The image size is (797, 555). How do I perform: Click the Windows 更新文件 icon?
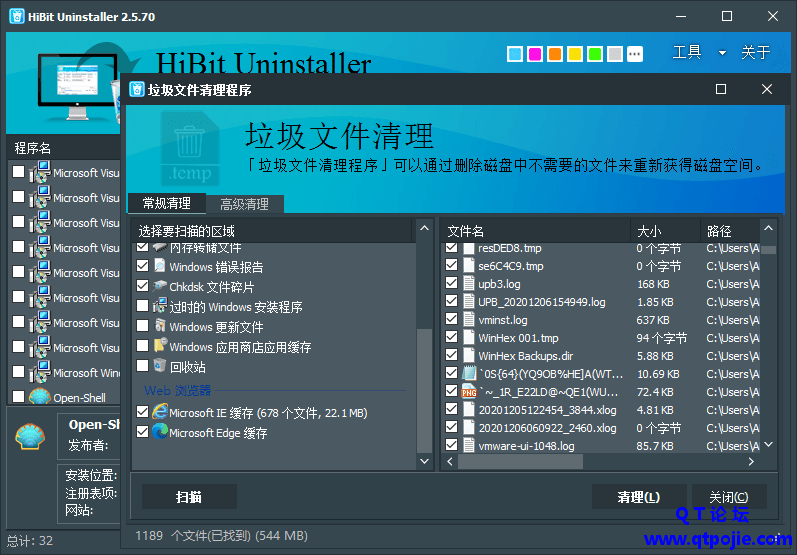coord(160,326)
